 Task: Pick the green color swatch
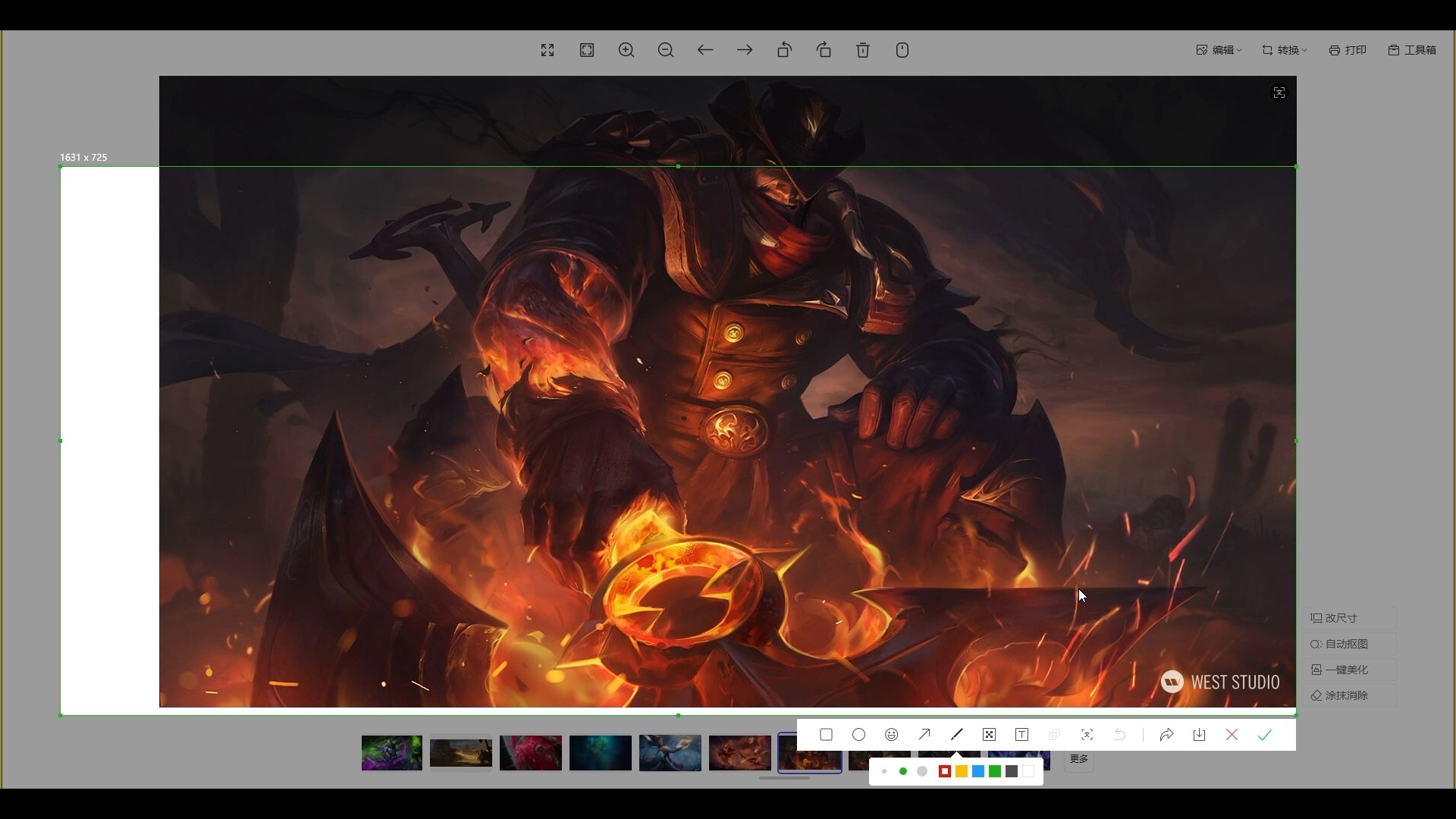pos(995,771)
